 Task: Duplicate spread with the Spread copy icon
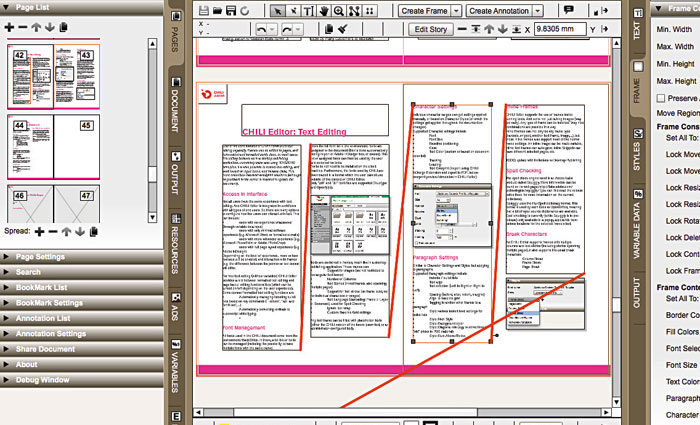(93, 232)
